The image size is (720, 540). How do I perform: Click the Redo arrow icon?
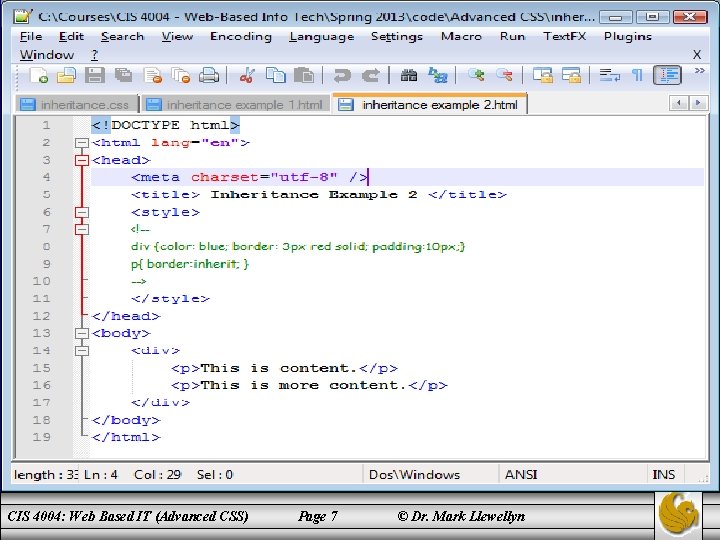(x=371, y=75)
